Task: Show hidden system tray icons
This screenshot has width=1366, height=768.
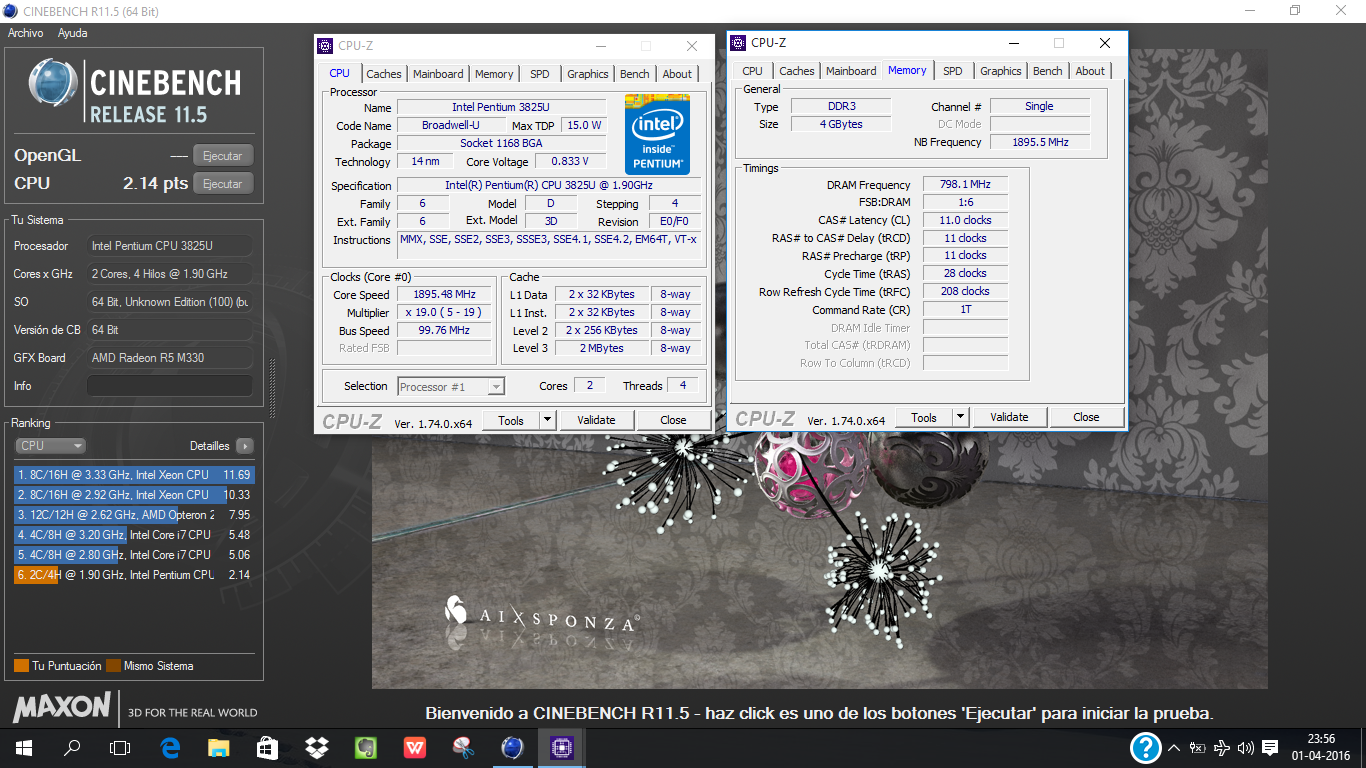Action: tap(1173, 747)
